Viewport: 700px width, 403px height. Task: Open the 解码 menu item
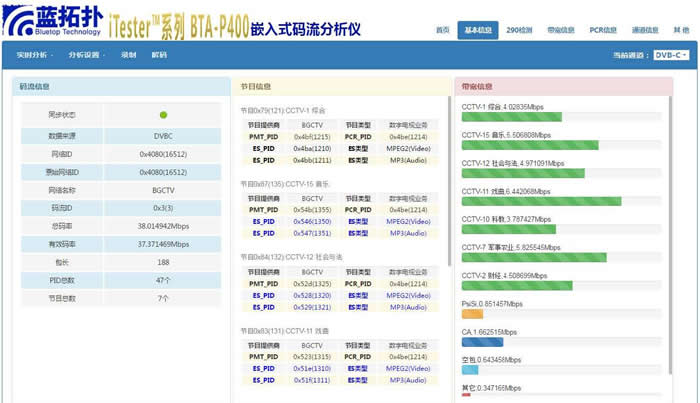[x=159, y=55]
